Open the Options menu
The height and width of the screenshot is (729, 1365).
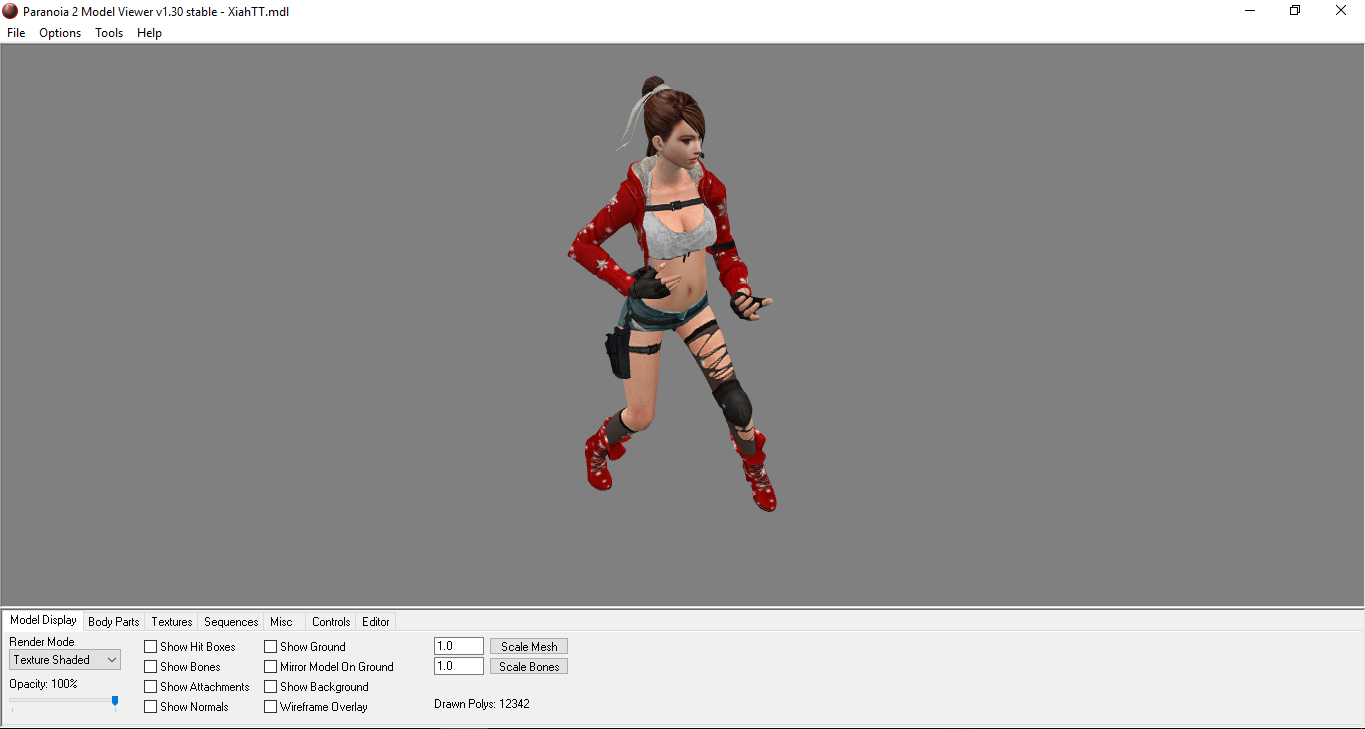click(x=60, y=33)
